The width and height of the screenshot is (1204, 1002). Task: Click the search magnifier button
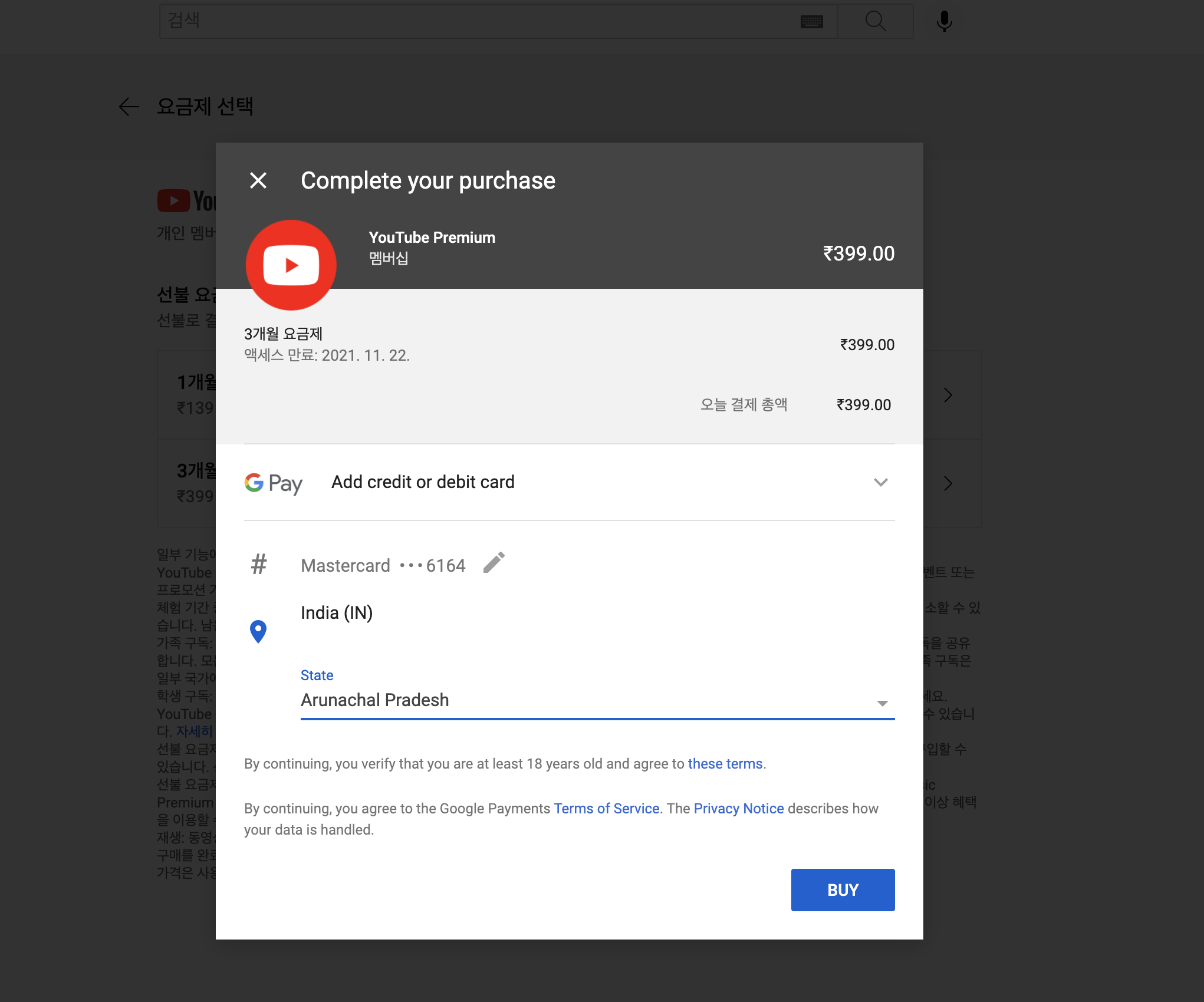876,21
